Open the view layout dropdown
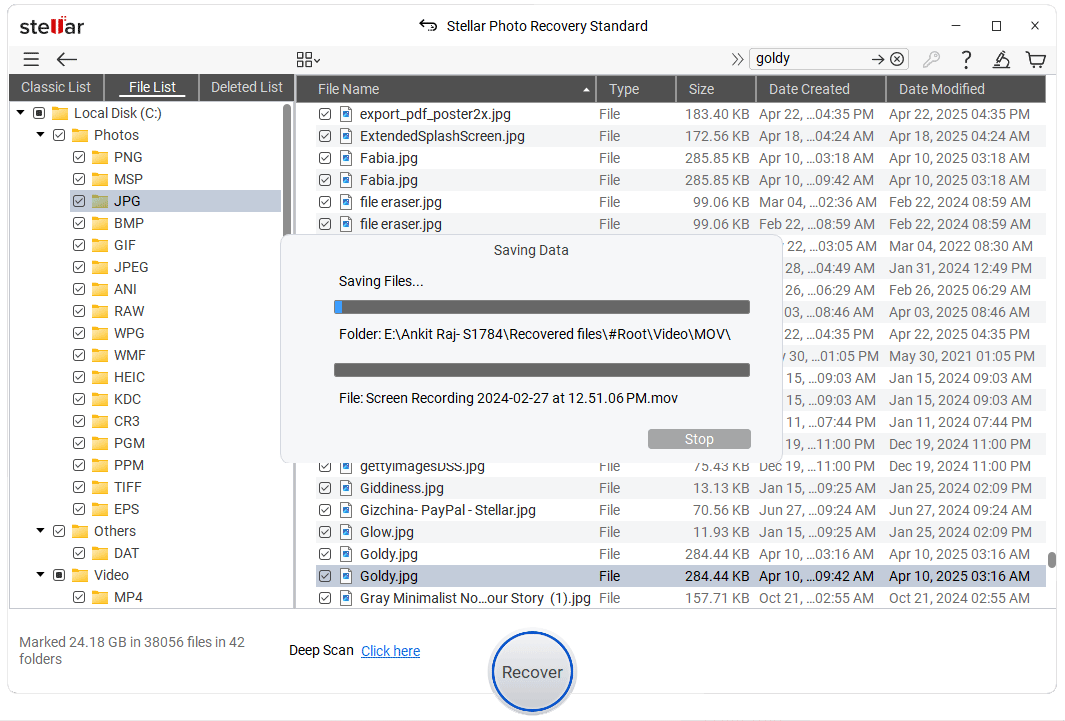The height and width of the screenshot is (721, 1065). pyautogui.click(x=307, y=59)
